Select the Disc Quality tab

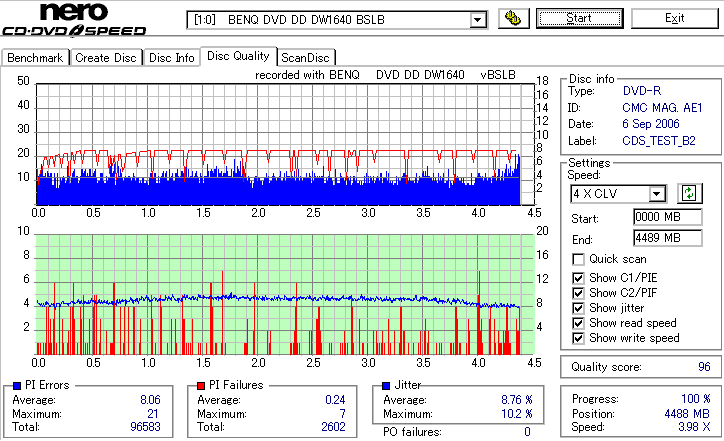point(238,56)
